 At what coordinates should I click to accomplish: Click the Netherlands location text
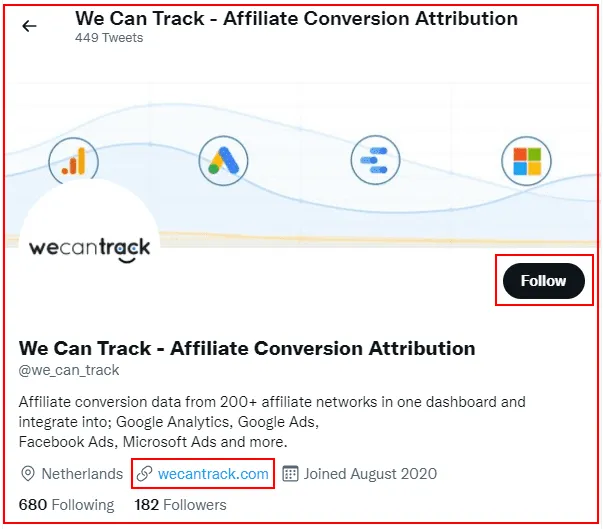point(82,474)
